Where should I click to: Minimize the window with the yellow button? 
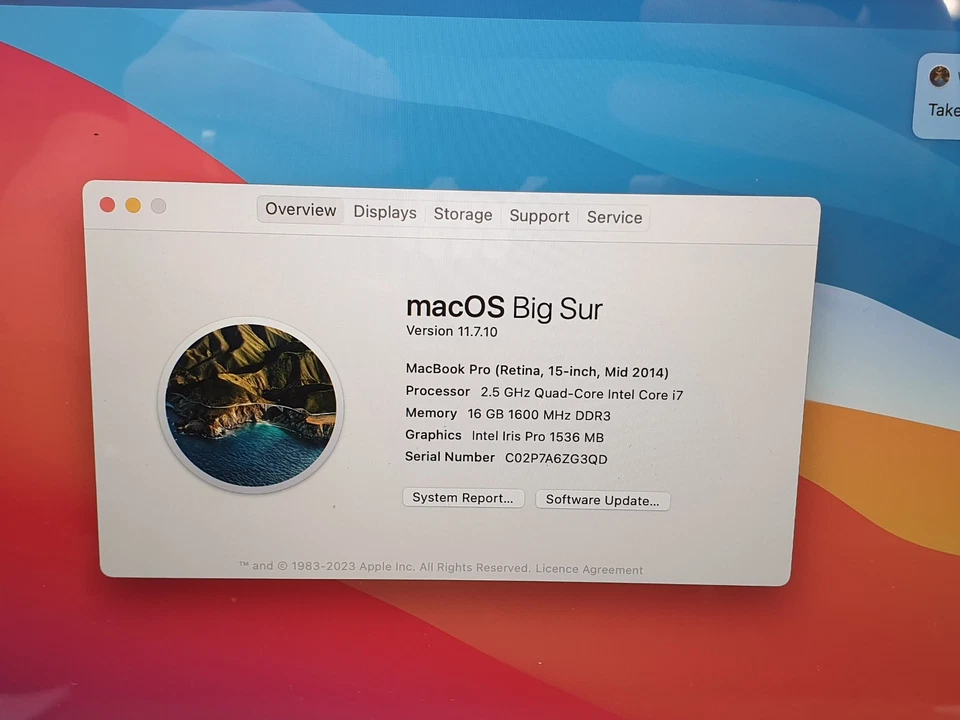tap(132, 204)
